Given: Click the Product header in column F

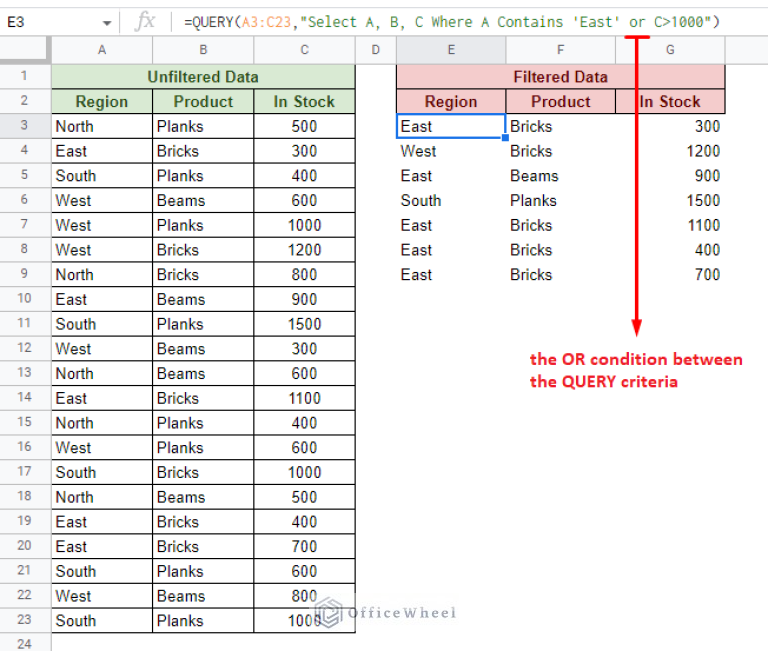Looking at the screenshot, I should point(560,101).
